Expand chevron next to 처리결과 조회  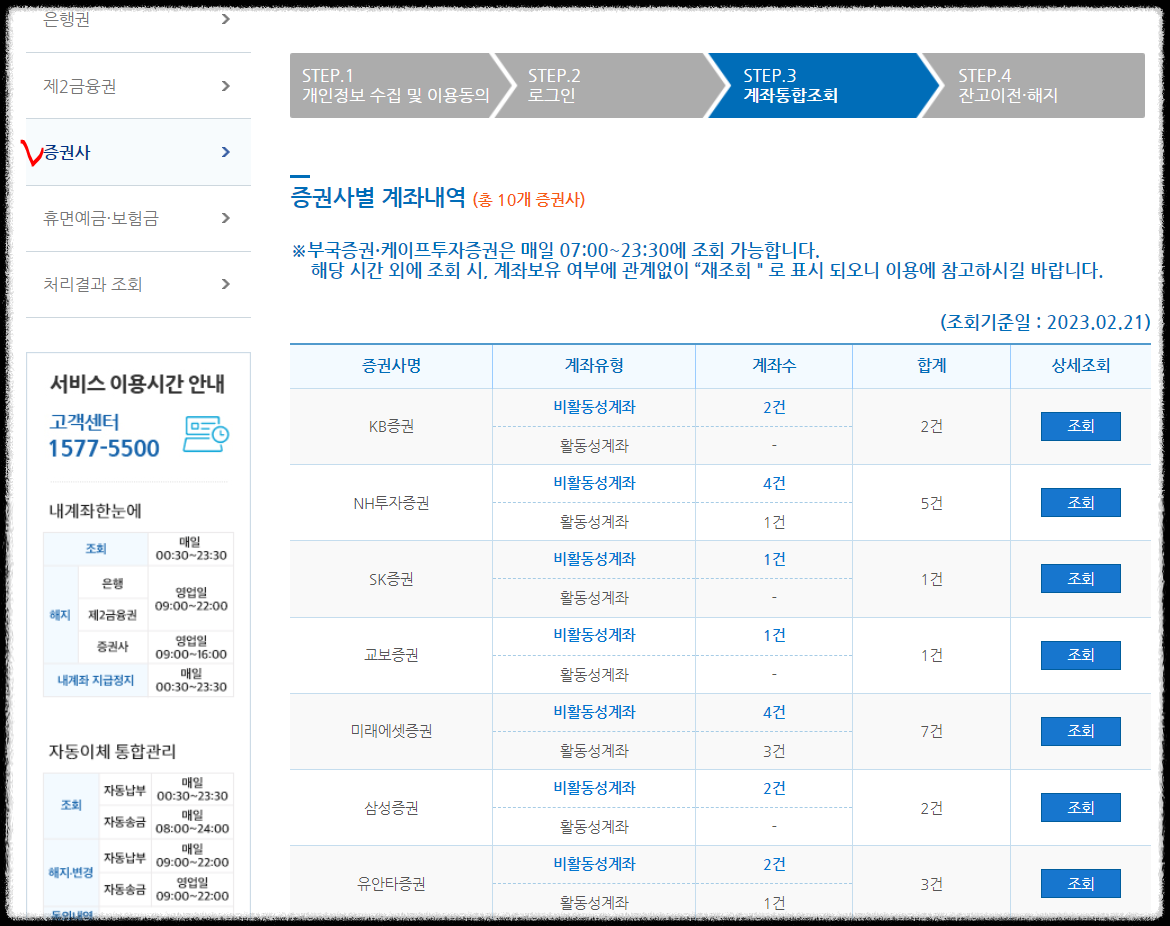coord(225,284)
